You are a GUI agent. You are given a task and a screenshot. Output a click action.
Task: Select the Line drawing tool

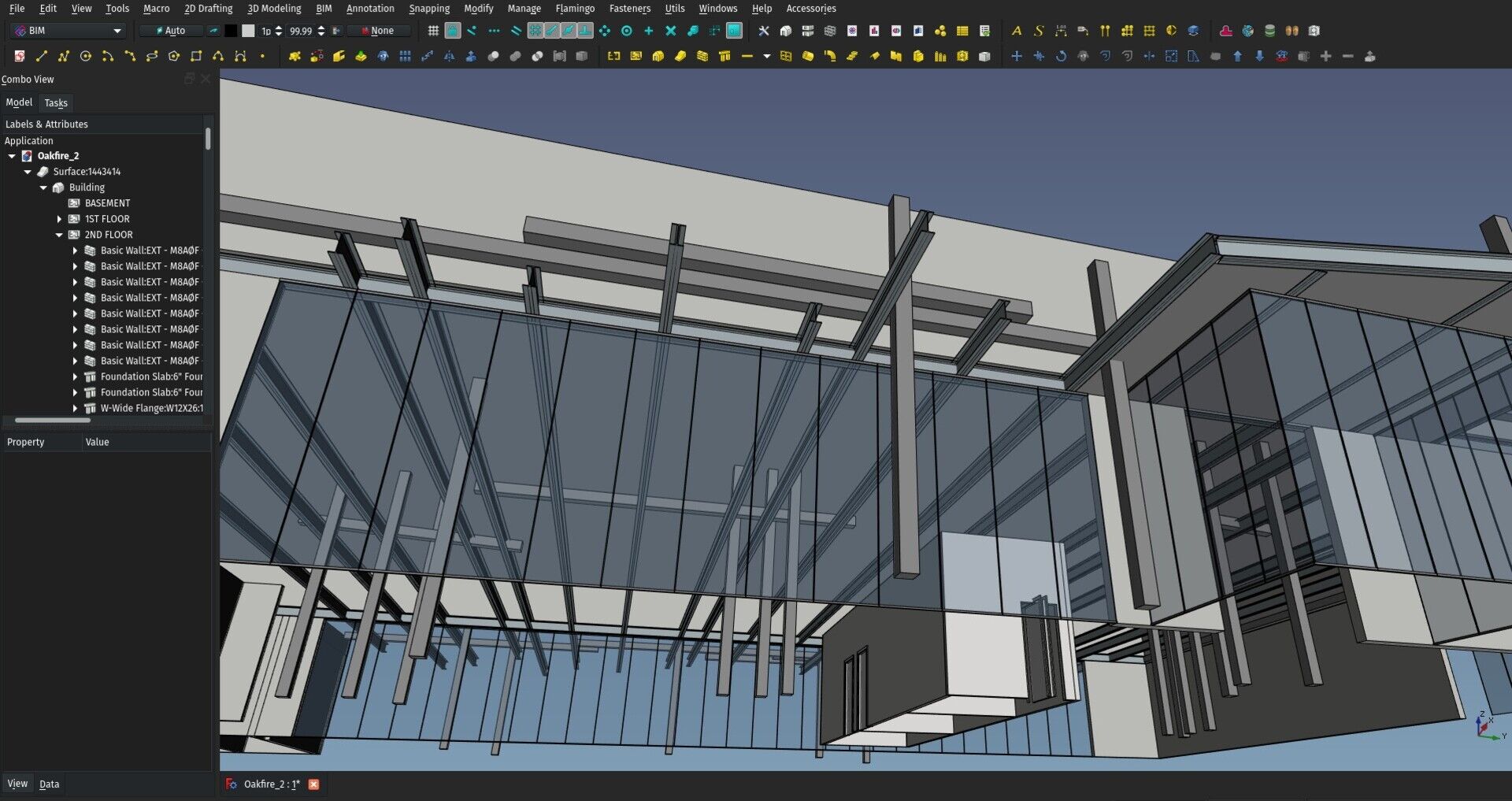pos(42,56)
